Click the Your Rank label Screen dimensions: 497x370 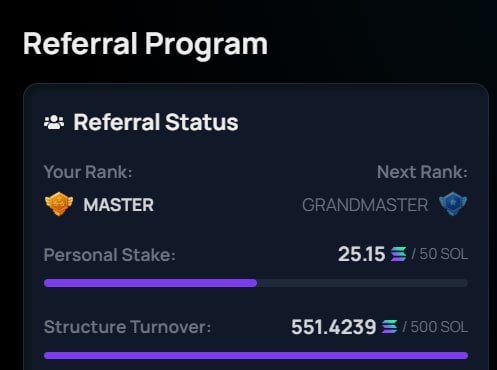pos(88,172)
